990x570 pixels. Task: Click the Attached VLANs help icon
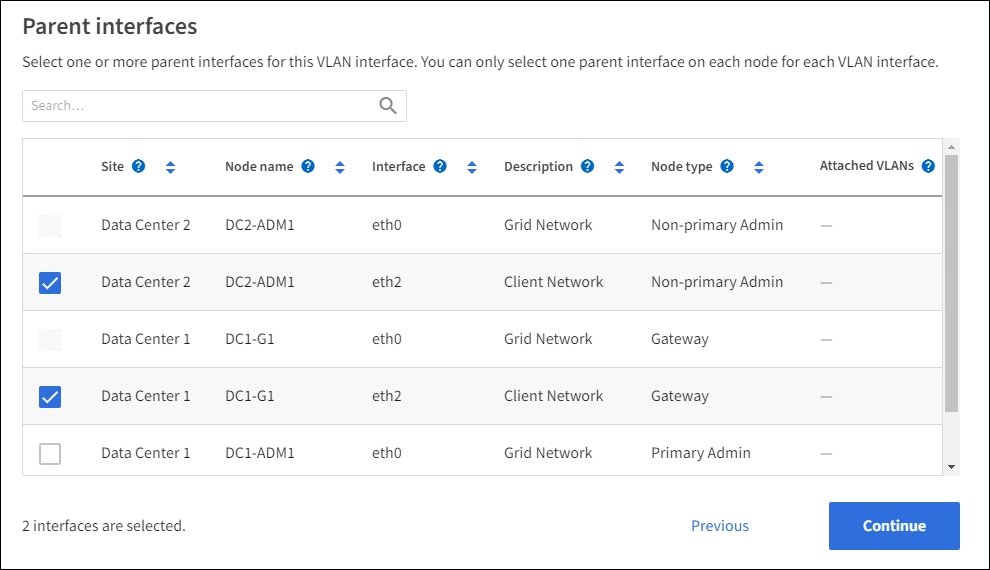pyautogui.click(x=928, y=167)
